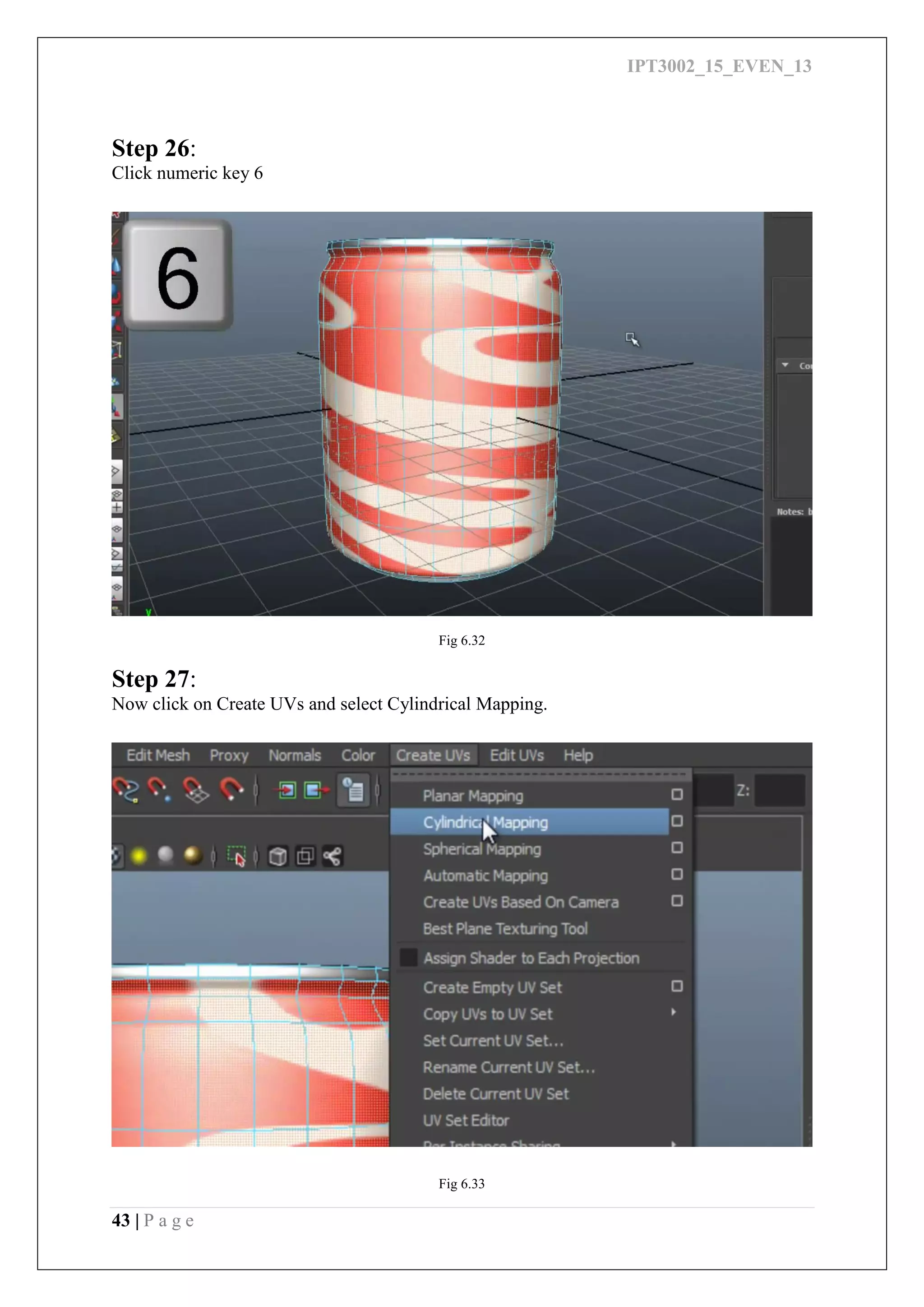Select the Move tool cone icon in toolbox
Screen dimensions: 924x1307
click(x=117, y=266)
